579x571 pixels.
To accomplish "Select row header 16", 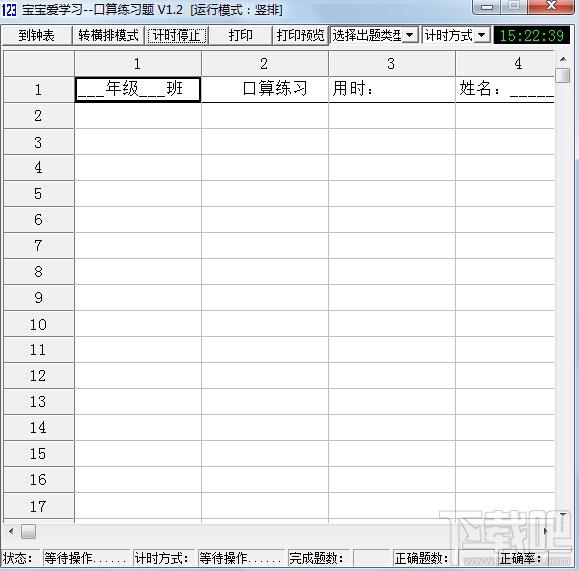I will pyautogui.click(x=38, y=480).
